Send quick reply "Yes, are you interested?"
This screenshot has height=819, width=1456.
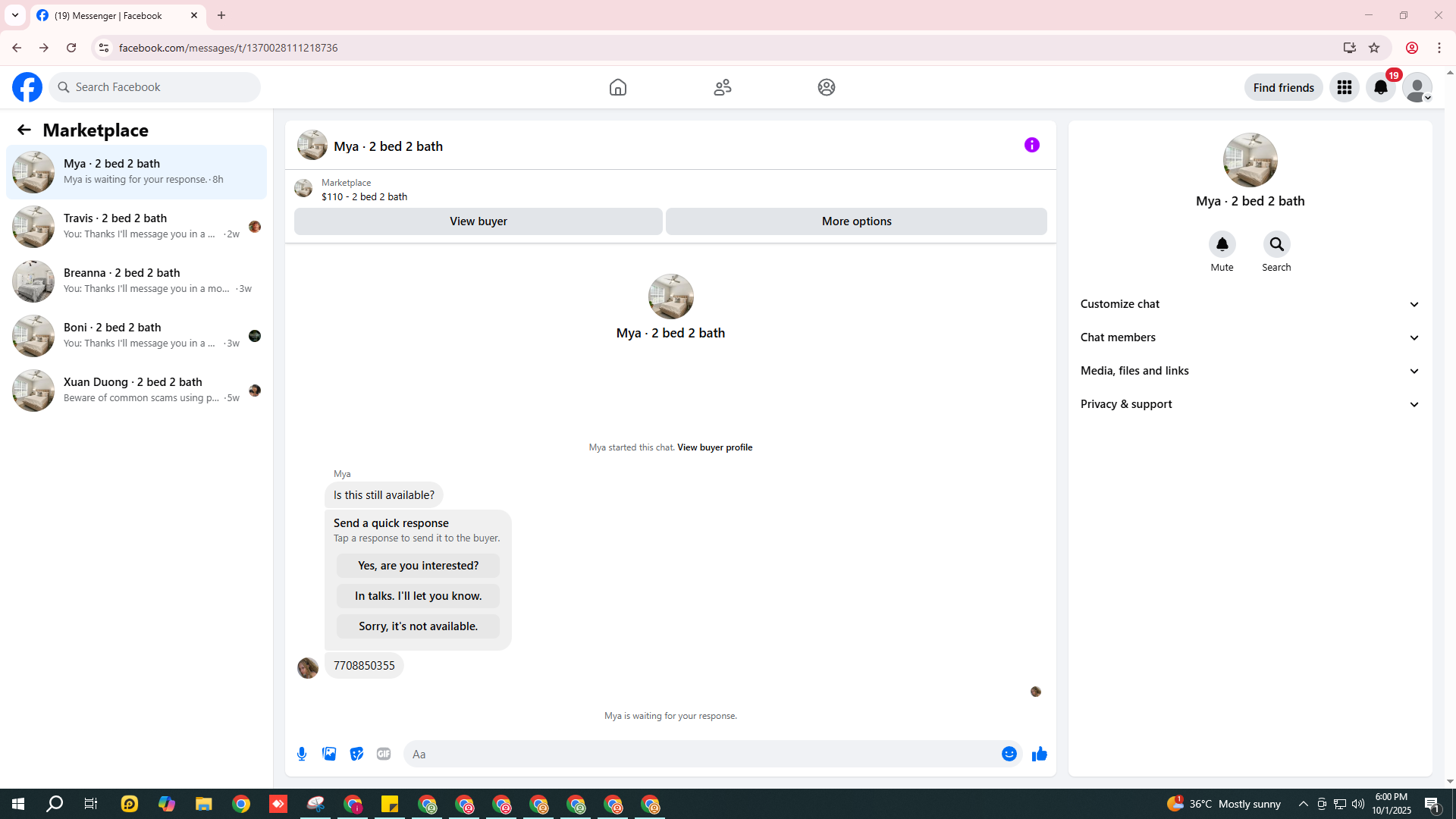[418, 566]
